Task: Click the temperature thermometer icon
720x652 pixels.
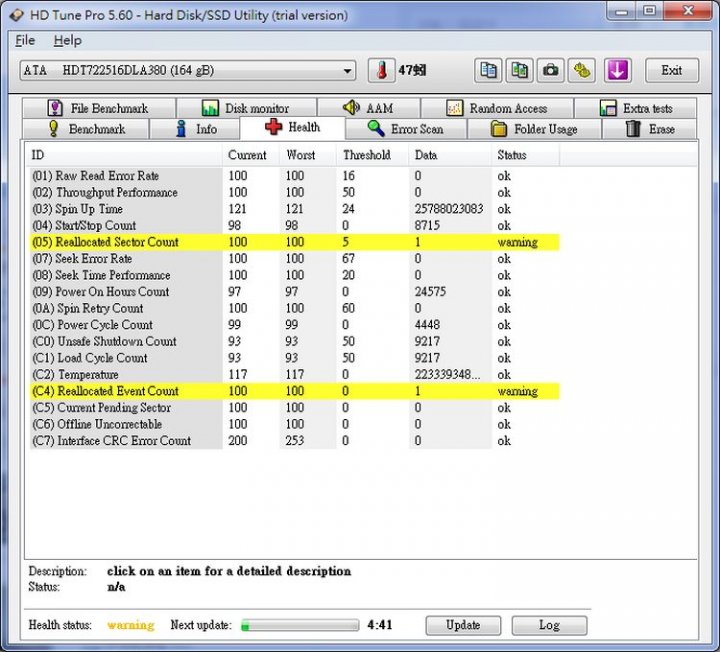Action: pyautogui.click(x=381, y=71)
